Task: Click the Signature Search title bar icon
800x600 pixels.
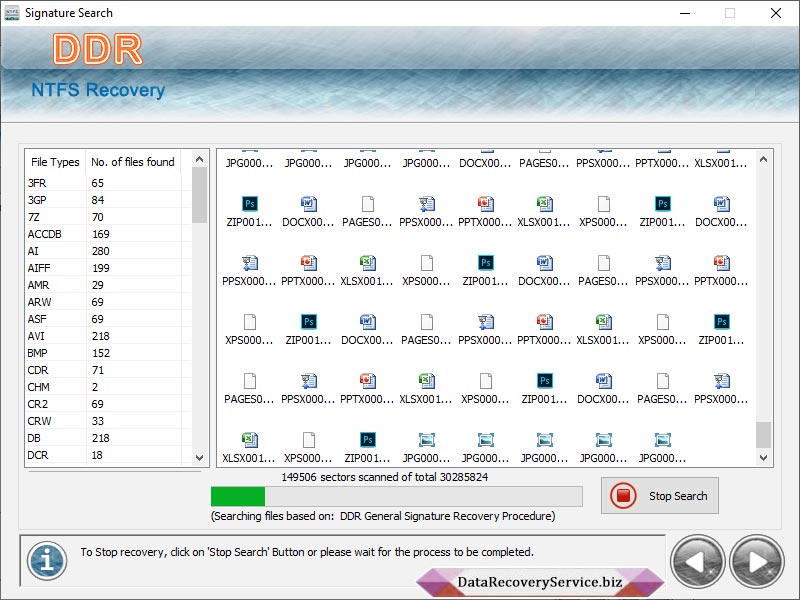Action: tap(12, 13)
